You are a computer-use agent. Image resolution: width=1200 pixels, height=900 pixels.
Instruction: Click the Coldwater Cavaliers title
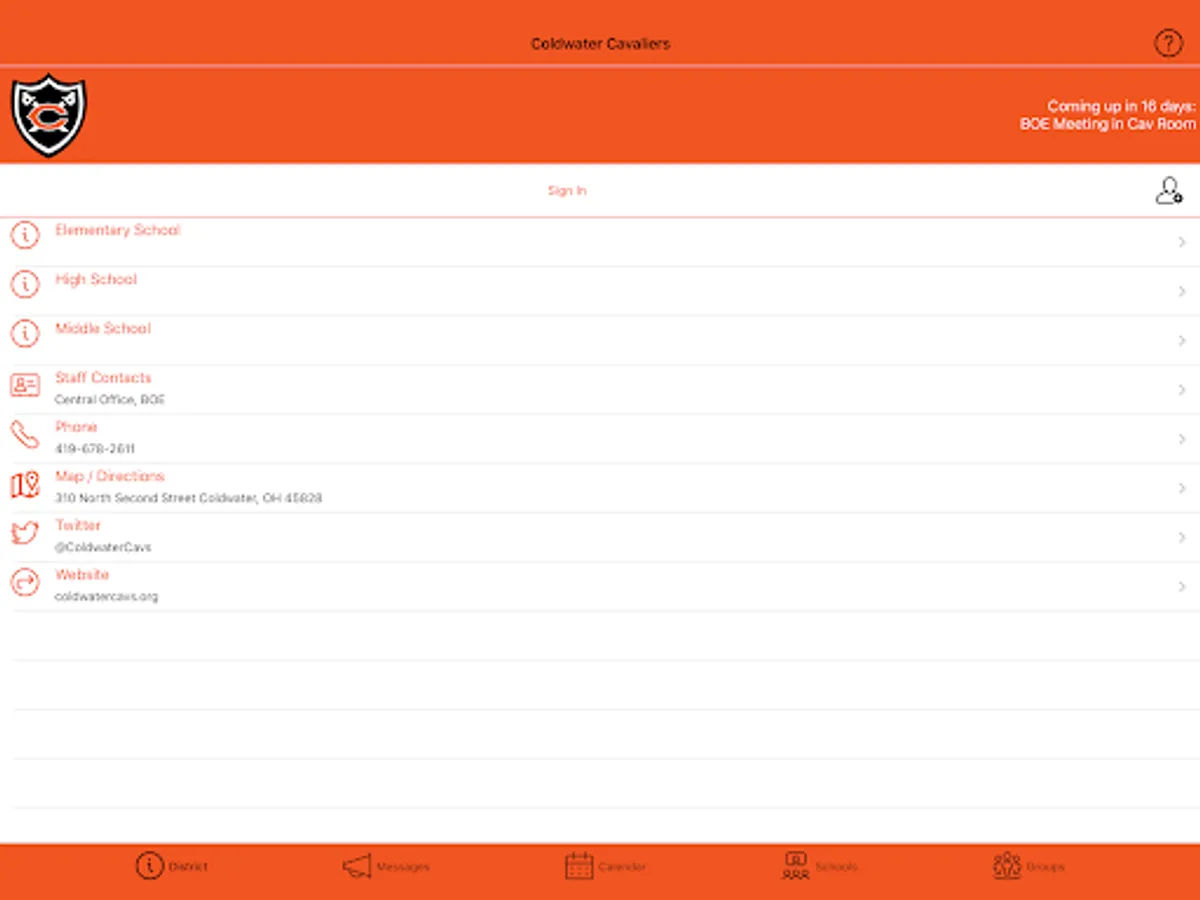[x=600, y=44]
